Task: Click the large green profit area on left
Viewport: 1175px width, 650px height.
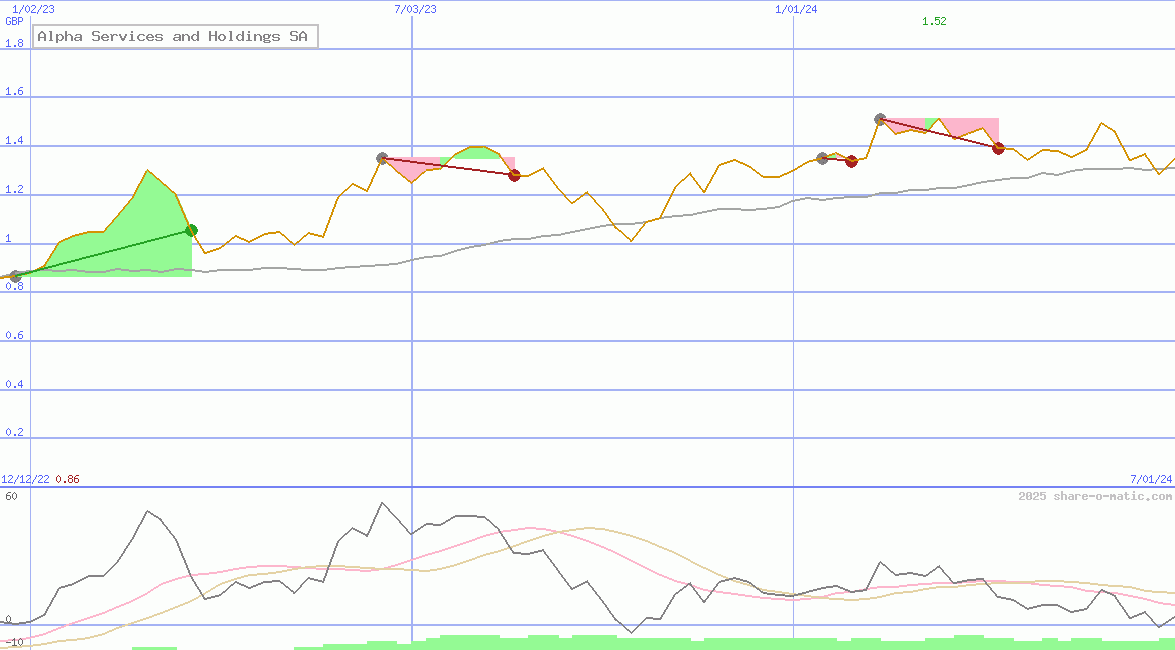Action: [130, 235]
